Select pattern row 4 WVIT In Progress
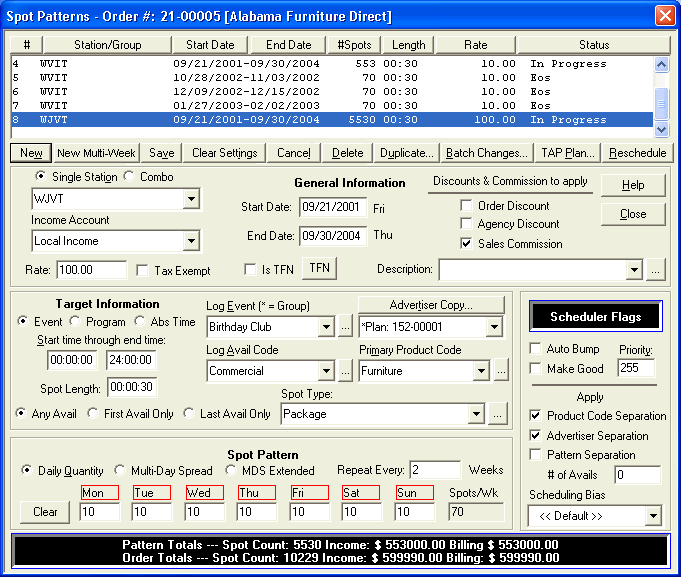Viewport: 681px width, 577px height. [332, 64]
